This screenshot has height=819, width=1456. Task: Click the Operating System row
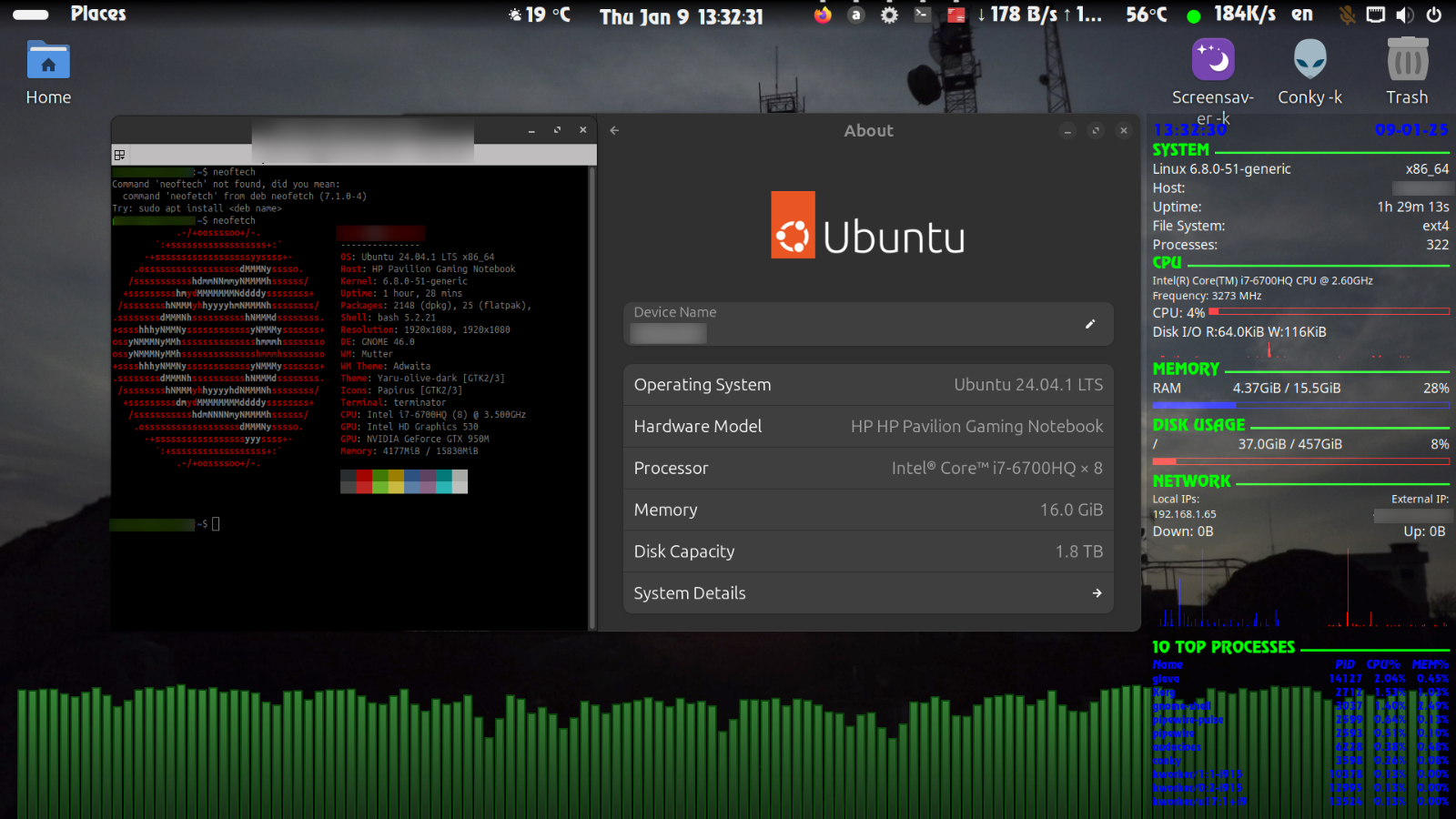coord(868,385)
